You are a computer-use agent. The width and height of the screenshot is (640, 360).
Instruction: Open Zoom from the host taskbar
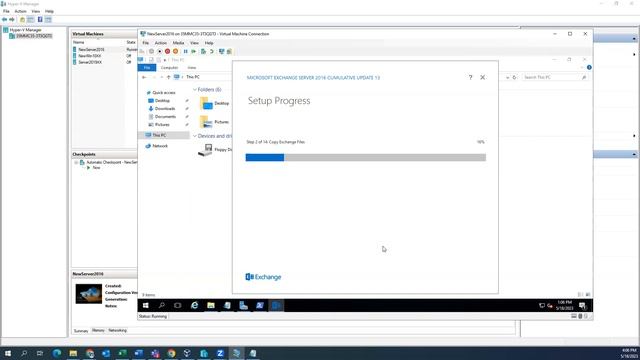(220, 353)
